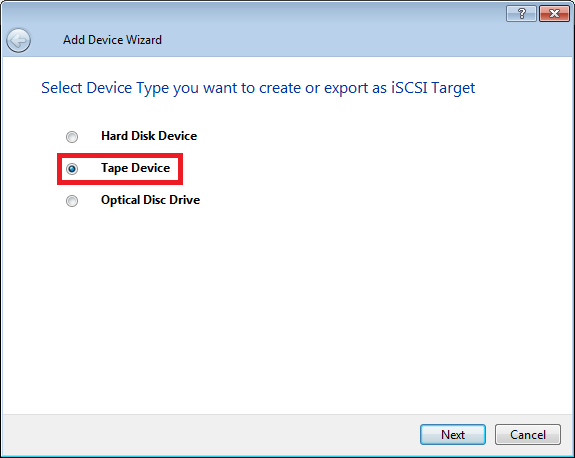Click the empty white area below the options
Image resolution: width=575 pixels, height=458 pixels.
point(288,312)
